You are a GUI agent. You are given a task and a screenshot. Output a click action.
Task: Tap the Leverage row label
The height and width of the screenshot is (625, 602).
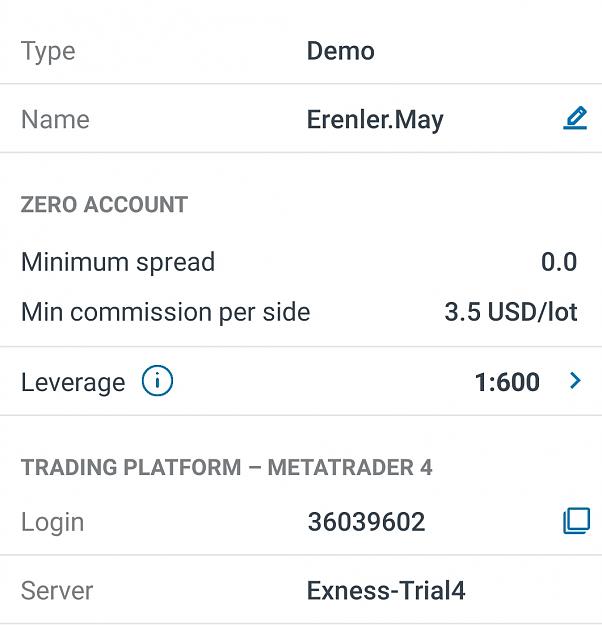73,383
